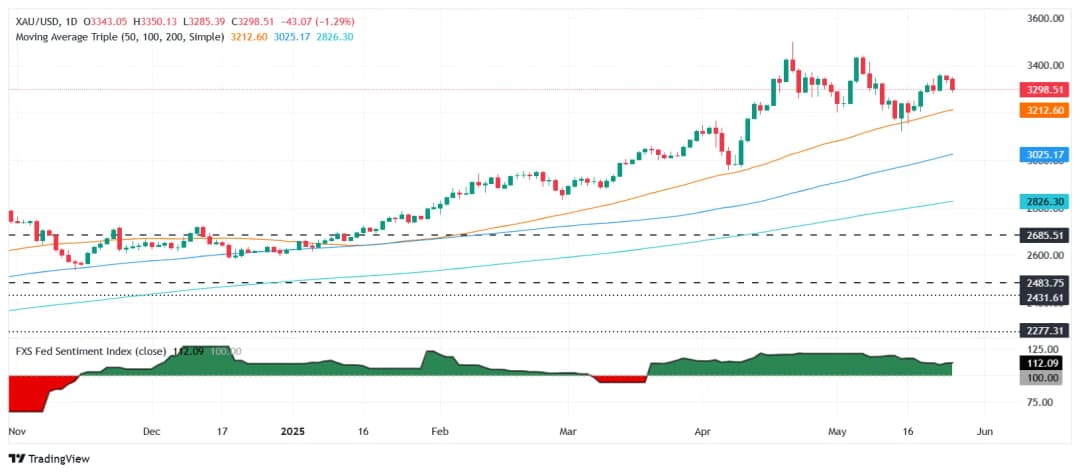Click the Jun label on time axis

click(x=985, y=431)
